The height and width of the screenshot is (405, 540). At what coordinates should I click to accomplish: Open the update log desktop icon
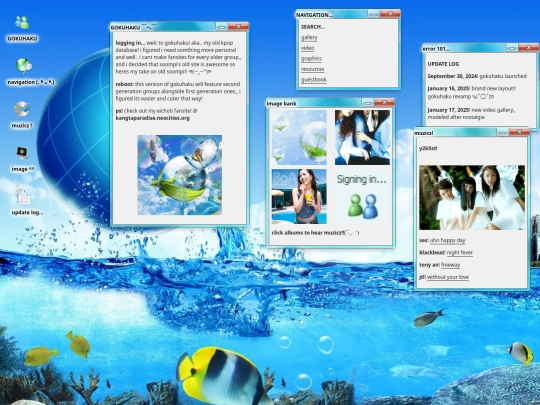pos(23,197)
